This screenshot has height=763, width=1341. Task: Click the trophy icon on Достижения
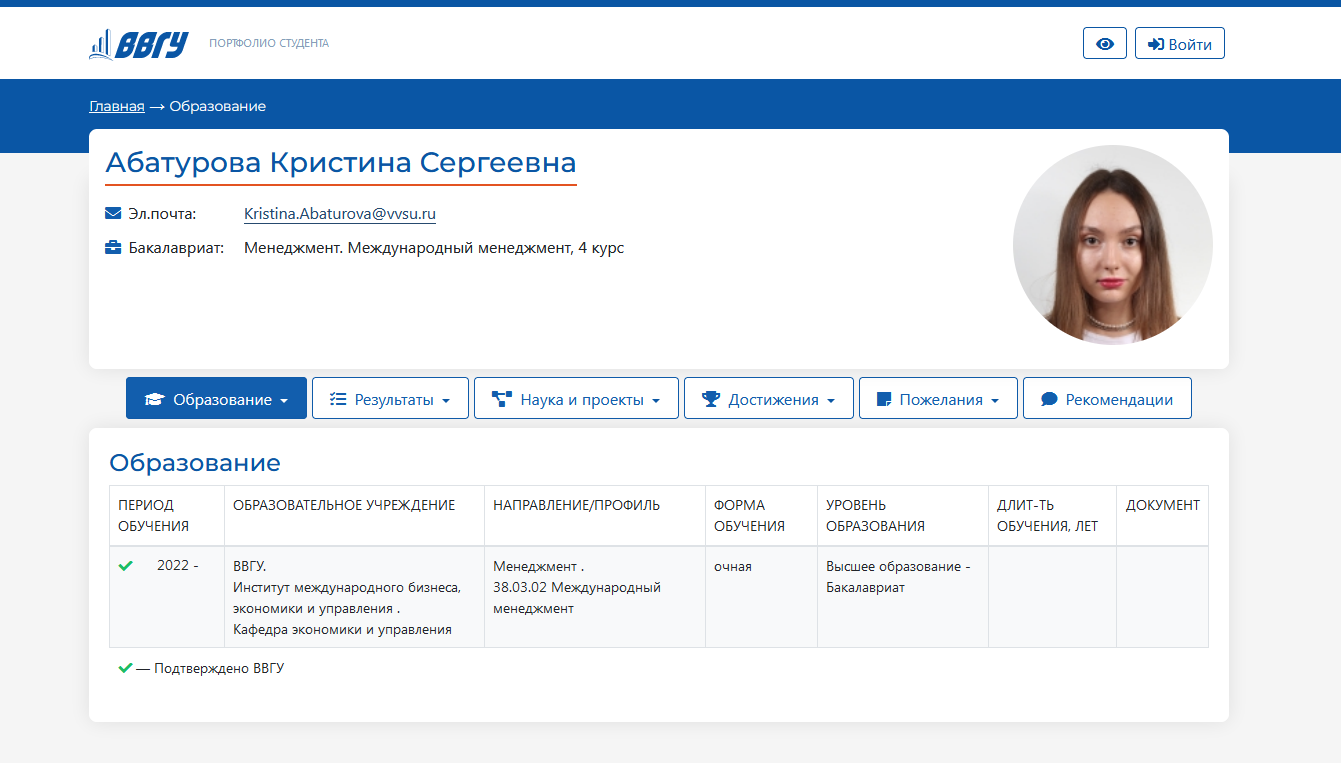tap(711, 399)
